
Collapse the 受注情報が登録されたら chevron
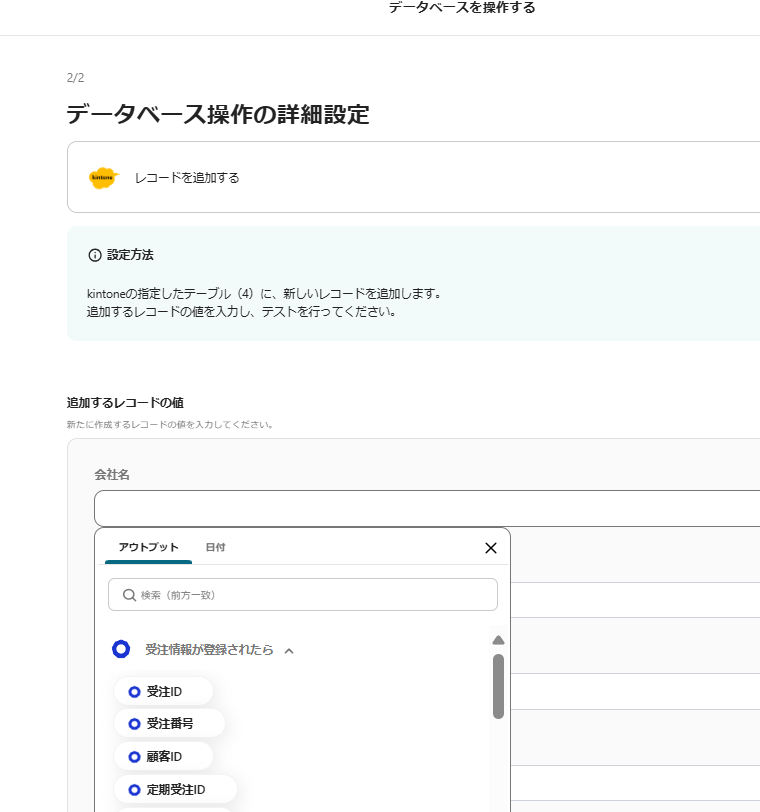click(x=289, y=651)
